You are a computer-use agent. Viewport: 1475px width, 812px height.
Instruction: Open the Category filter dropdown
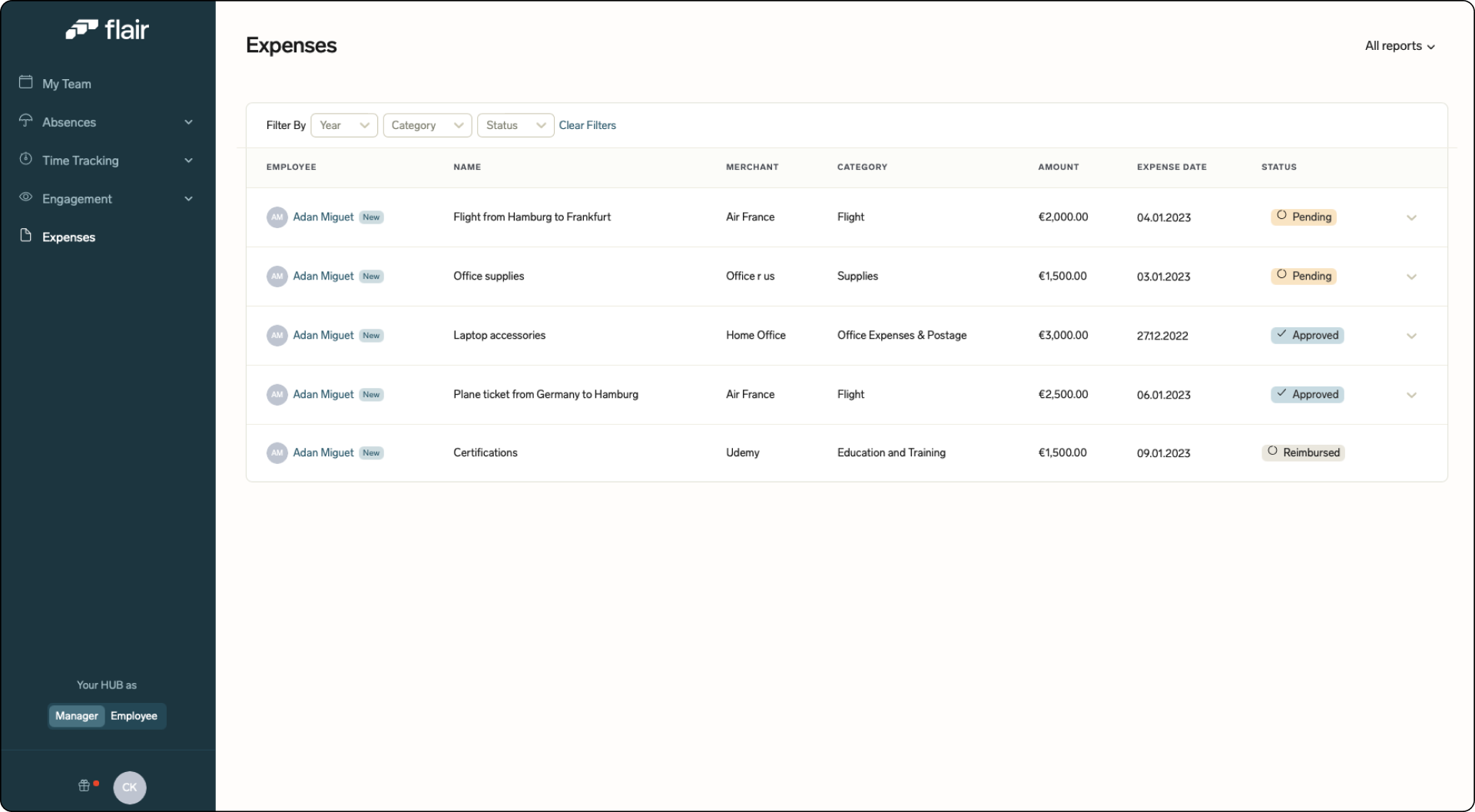click(x=427, y=125)
